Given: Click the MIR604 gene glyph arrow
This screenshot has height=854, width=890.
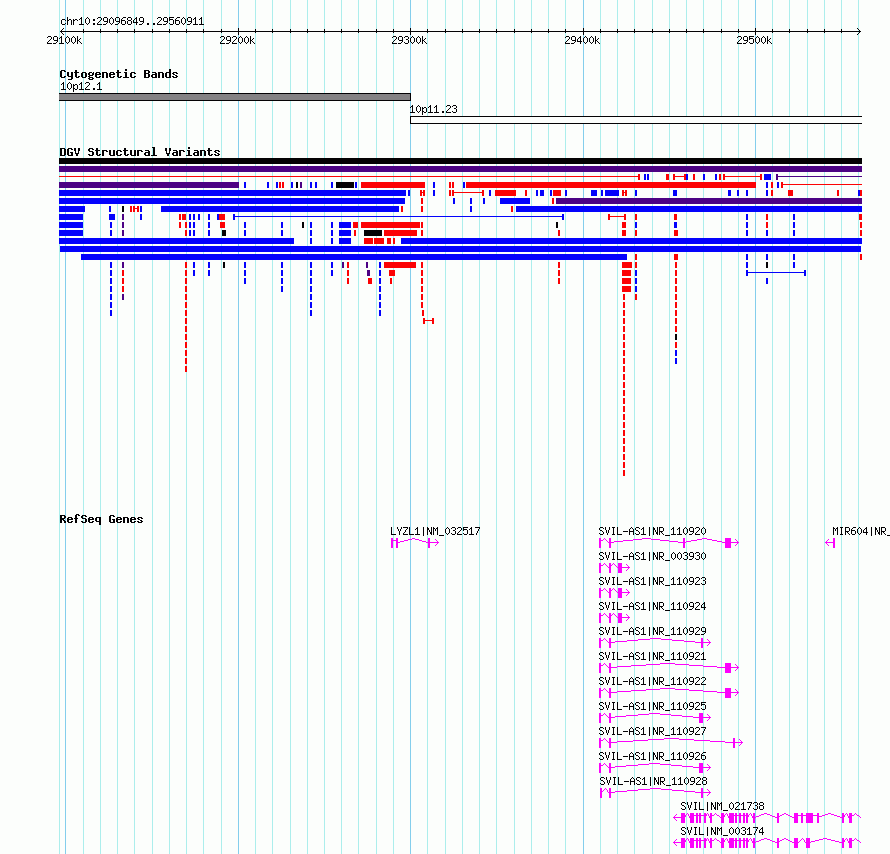Looking at the screenshot, I should click(x=830, y=543).
